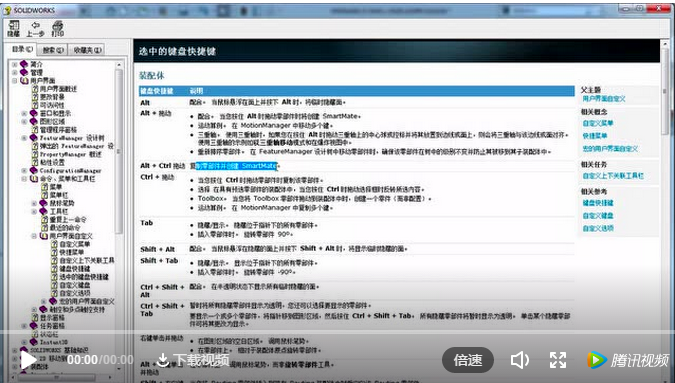Screen dimensions: 675x383
Task: Select the 管理 book icon in tree
Action: coord(24,72)
